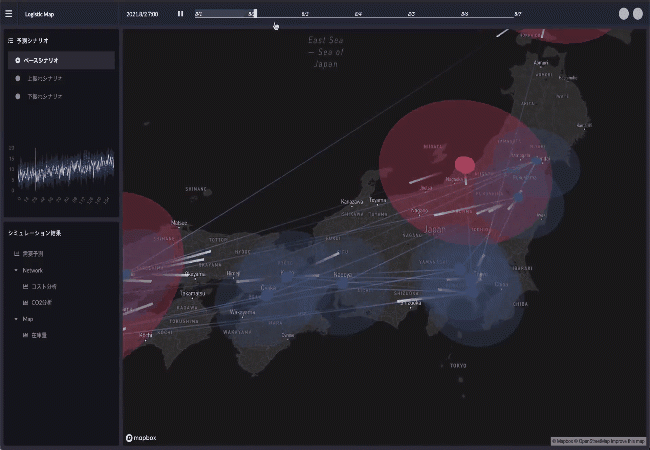Collapse the Map tree section
The width and height of the screenshot is (650, 450).
[14, 319]
